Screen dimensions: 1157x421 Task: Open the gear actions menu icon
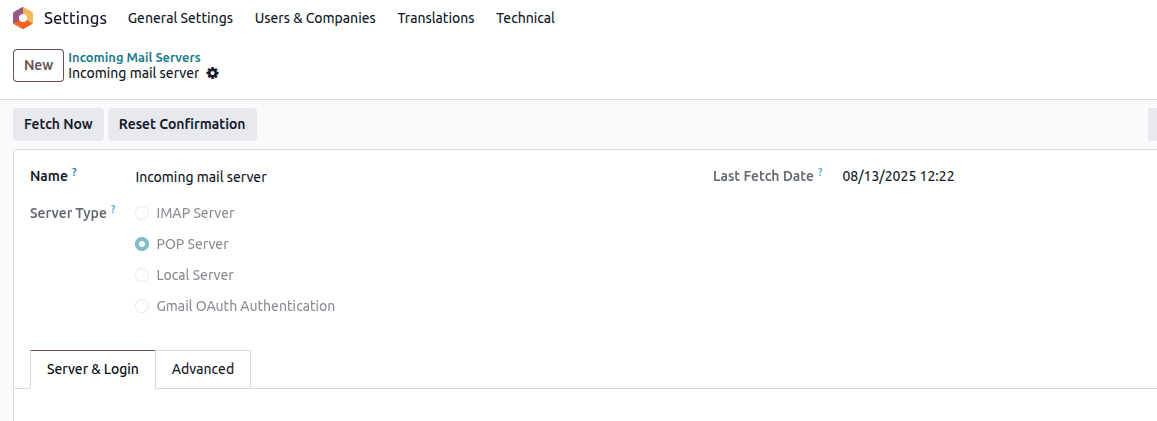point(212,73)
